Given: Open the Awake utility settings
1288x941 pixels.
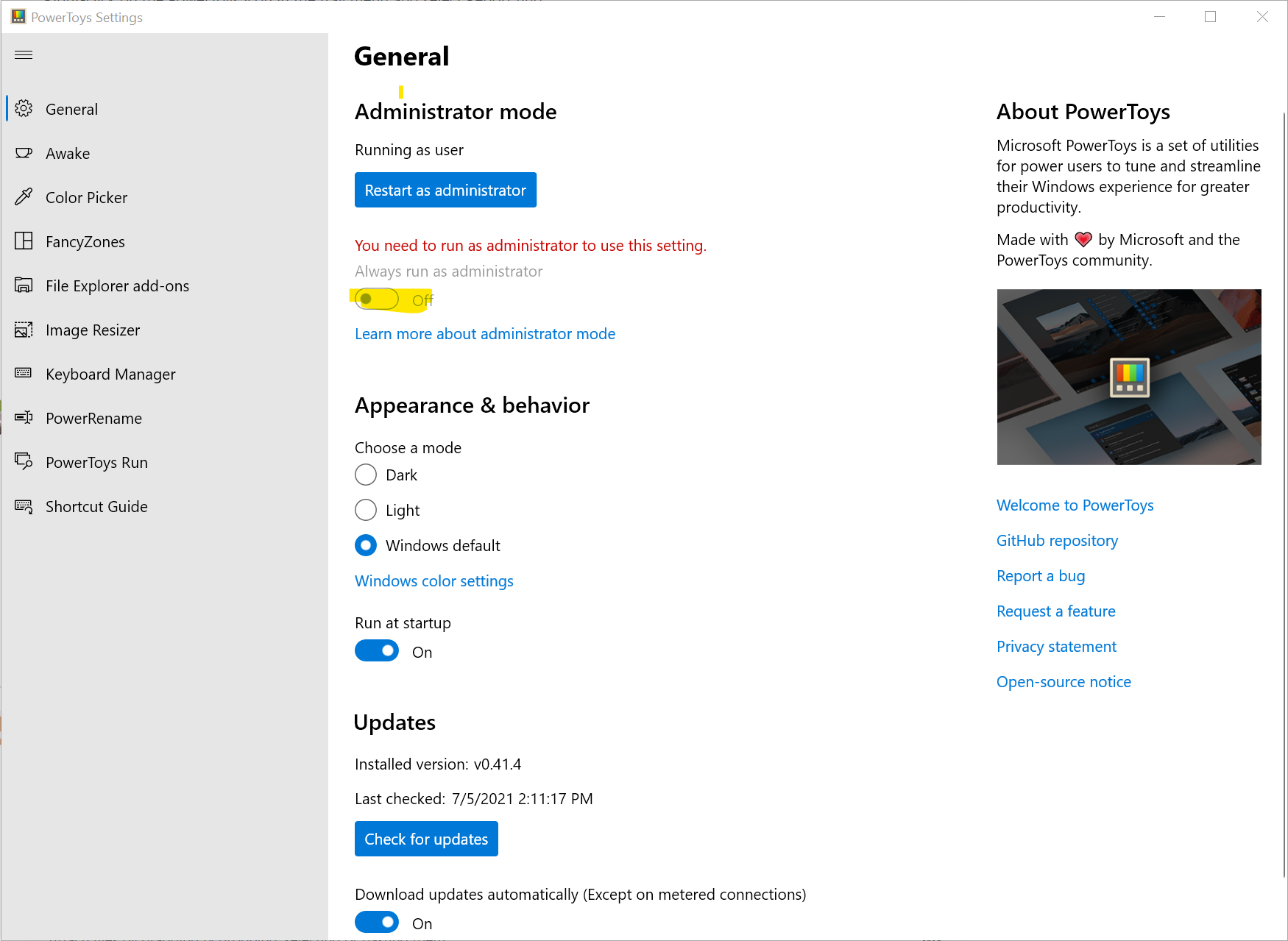Looking at the screenshot, I should pos(24,153).
